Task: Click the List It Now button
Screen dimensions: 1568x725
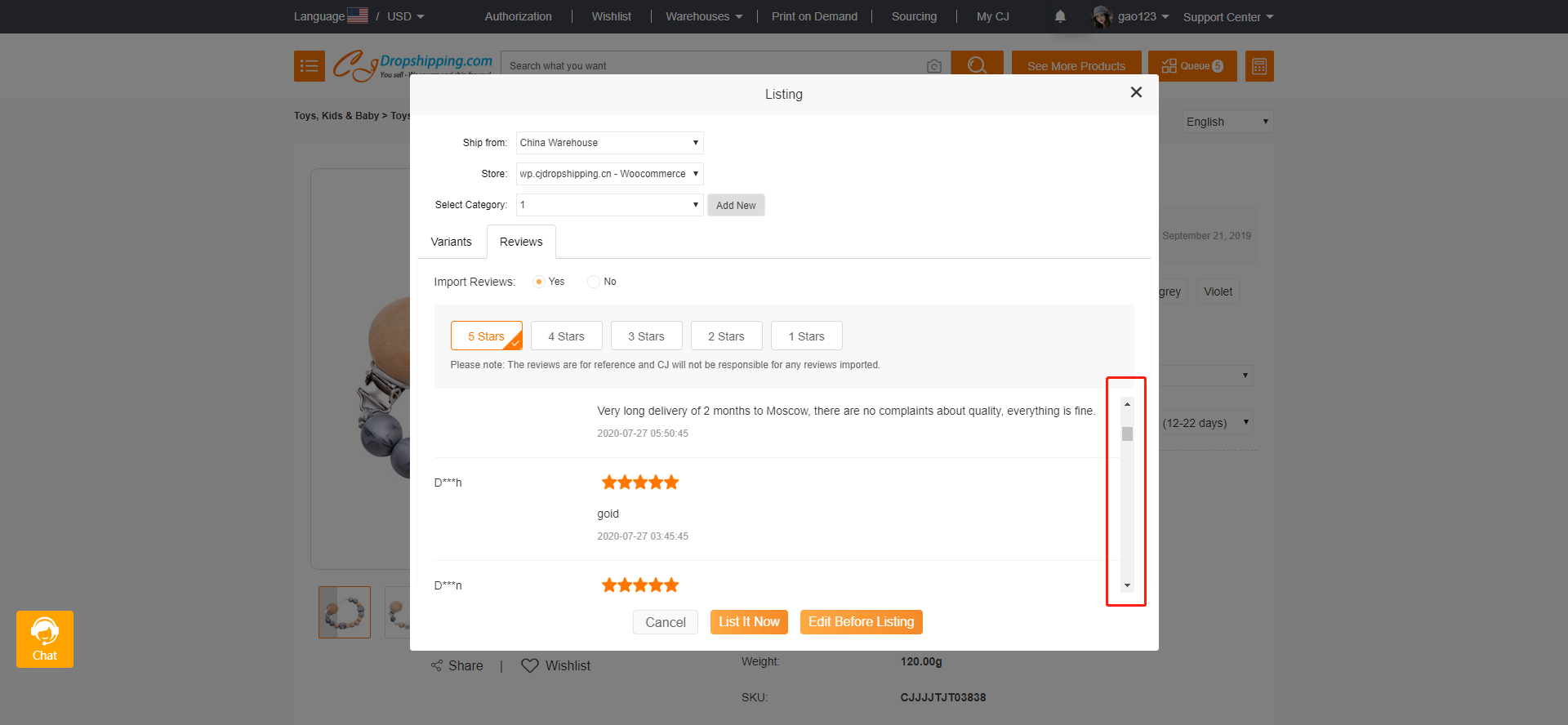Action: point(749,622)
